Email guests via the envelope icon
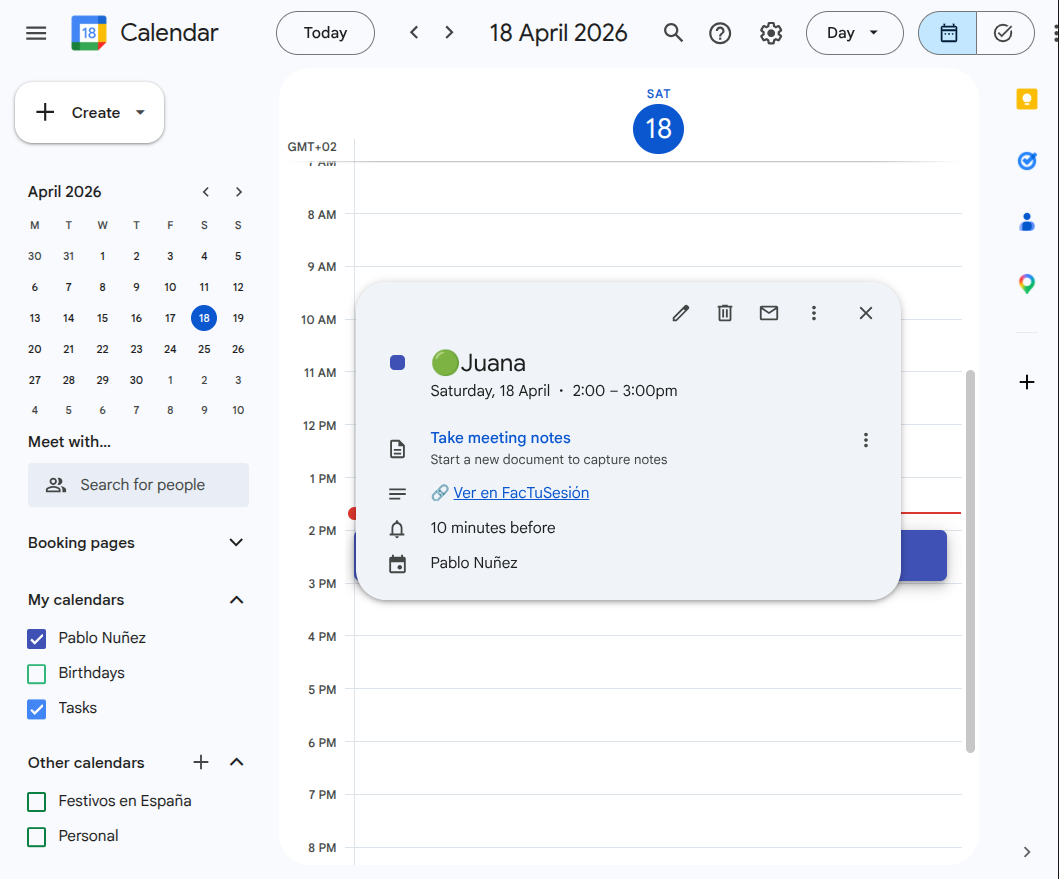This screenshot has height=879, width=1059. 768,313
